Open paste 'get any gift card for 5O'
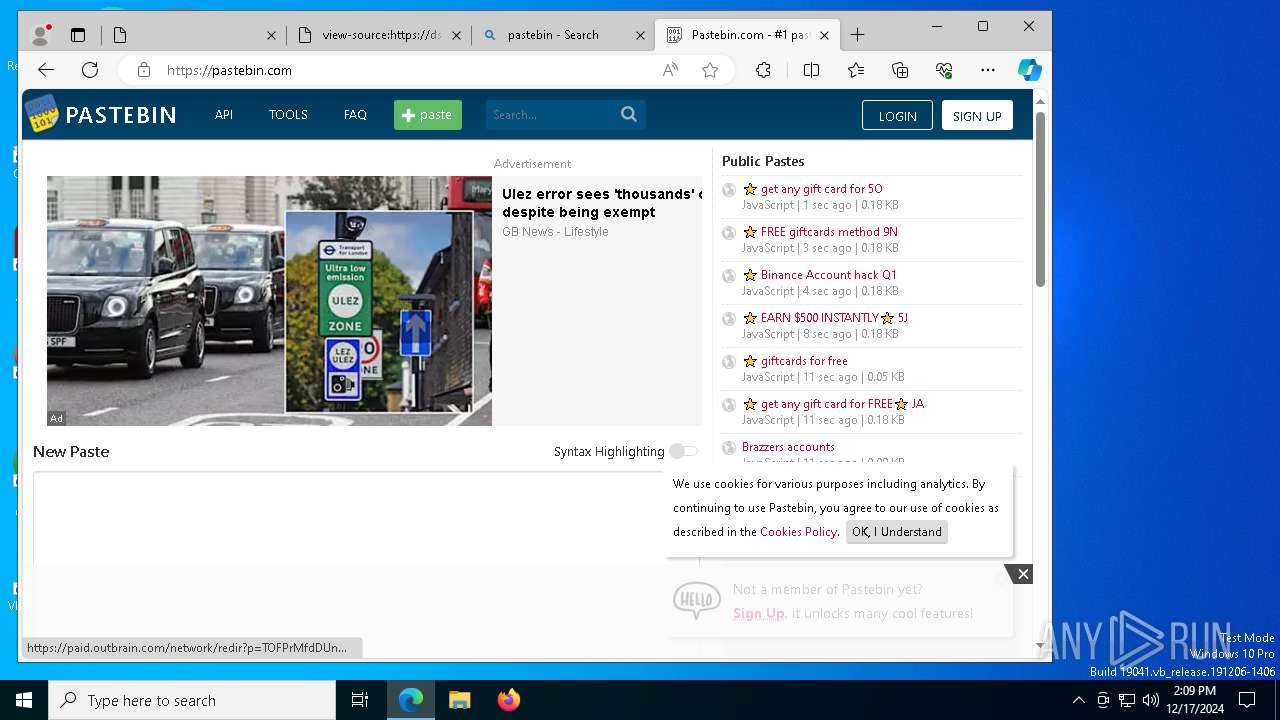1280x720 pixels. [x=821, y=188]
